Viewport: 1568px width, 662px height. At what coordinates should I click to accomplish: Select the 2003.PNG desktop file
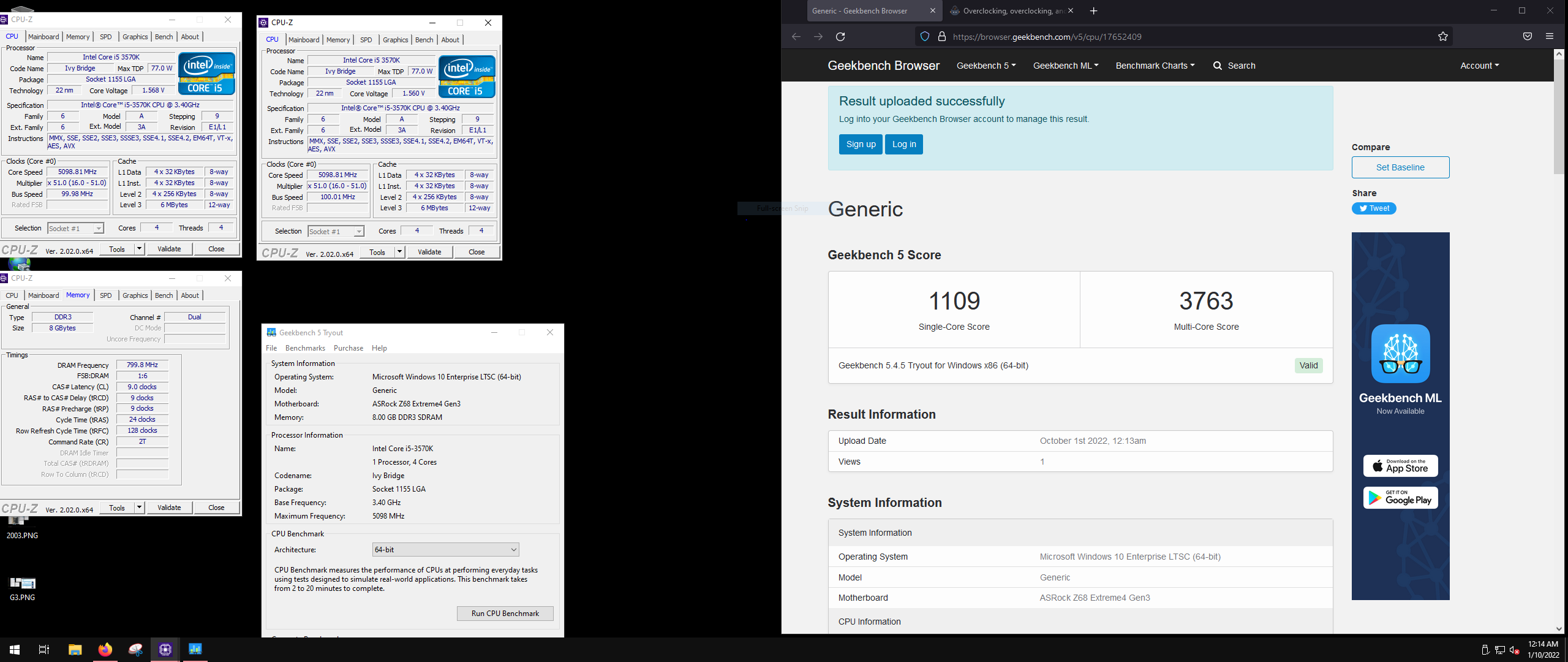coord(22,528)
